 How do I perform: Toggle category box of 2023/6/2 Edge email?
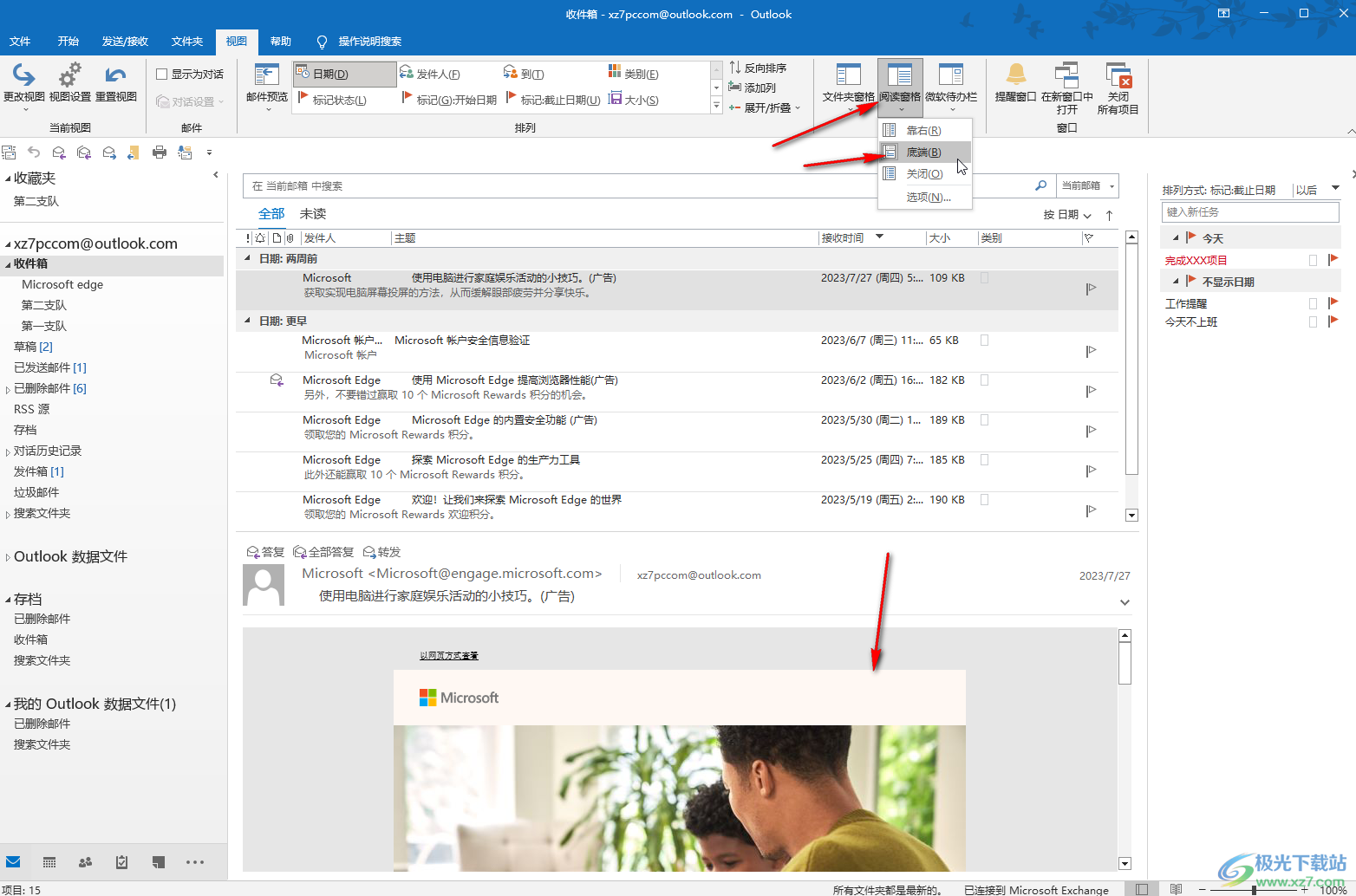(x=985, y=380)
